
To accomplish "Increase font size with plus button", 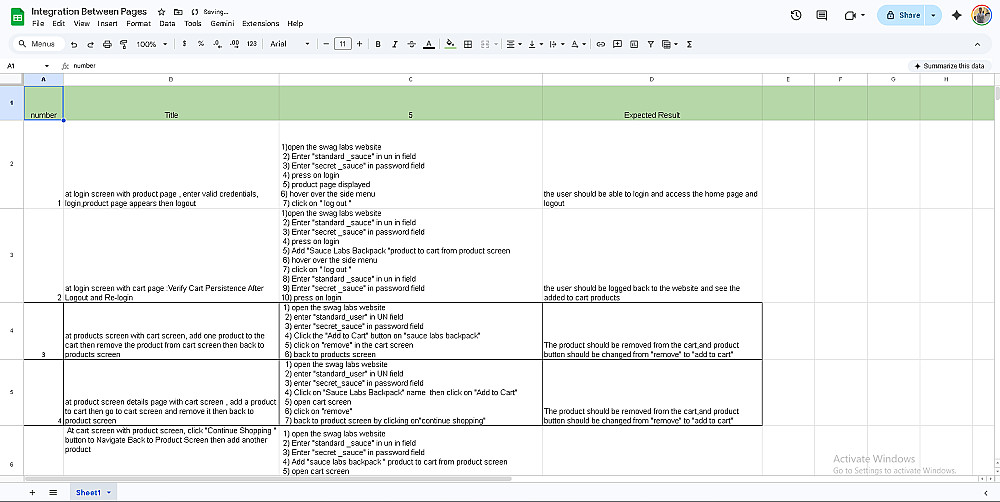I will pyautogui.click(x=360, y=44).
